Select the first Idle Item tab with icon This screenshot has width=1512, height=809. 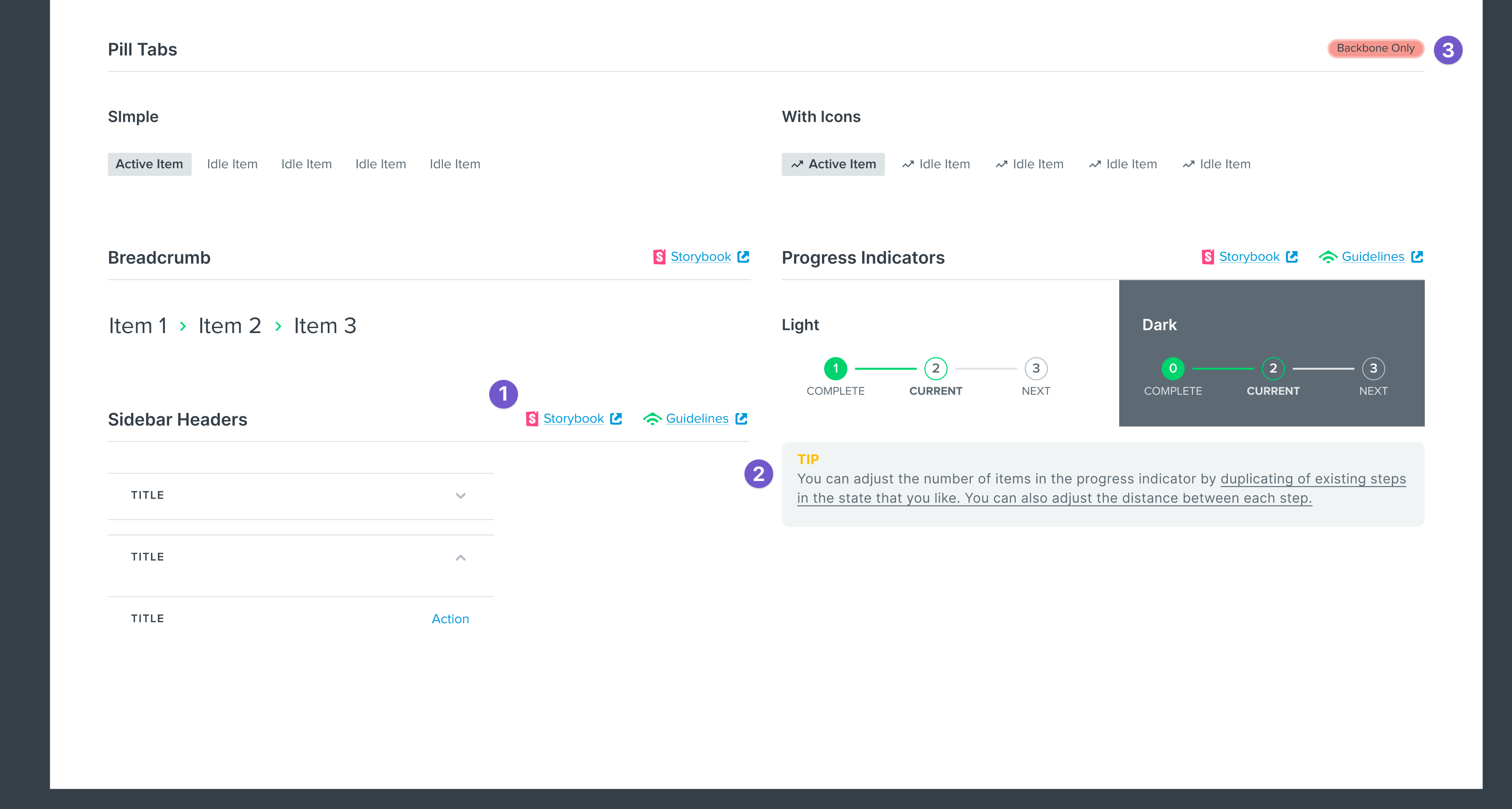click(936, 164)
